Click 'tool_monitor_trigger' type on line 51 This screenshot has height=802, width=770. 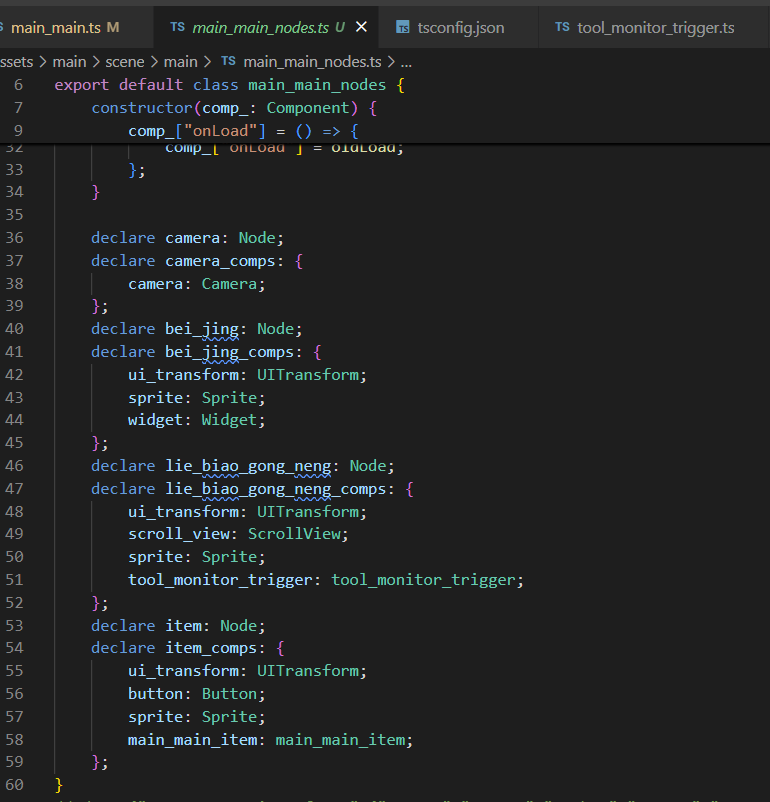pos(424,580)
